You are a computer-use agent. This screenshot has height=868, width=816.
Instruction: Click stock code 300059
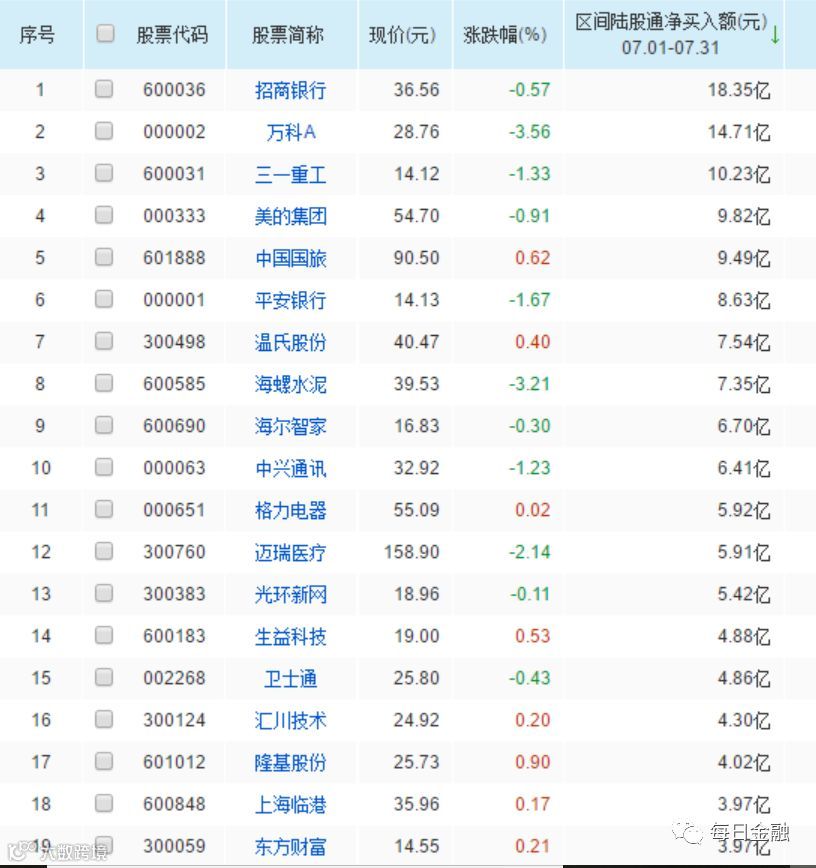click(174, 847)
